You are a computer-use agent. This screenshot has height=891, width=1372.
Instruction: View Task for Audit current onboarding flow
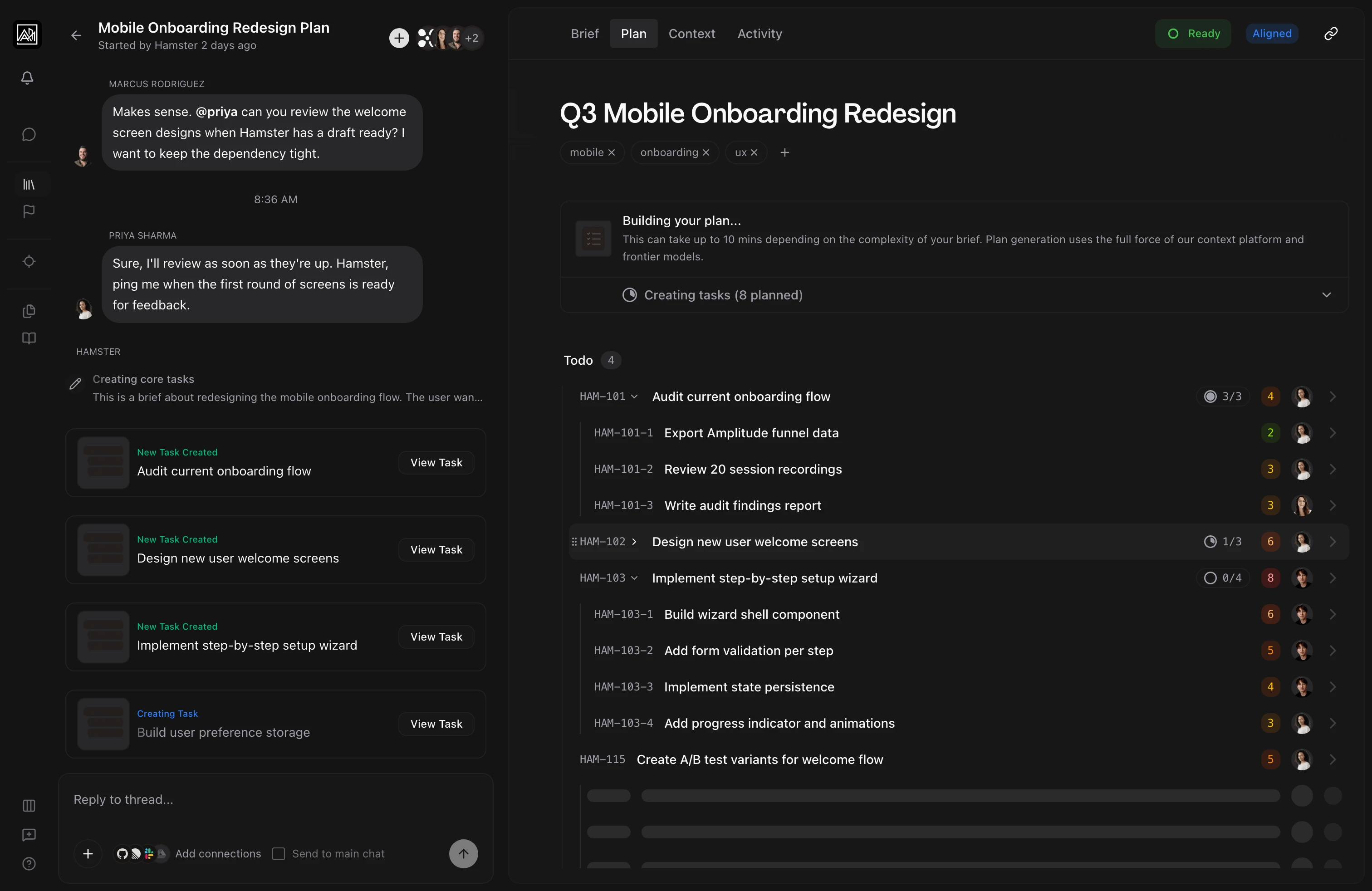click(436, 463)
